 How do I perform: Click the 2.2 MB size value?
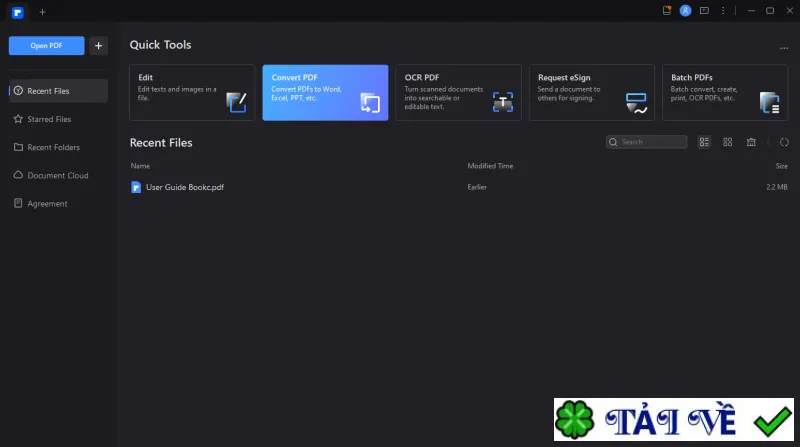pyautogui.click(x=777, y=187)
